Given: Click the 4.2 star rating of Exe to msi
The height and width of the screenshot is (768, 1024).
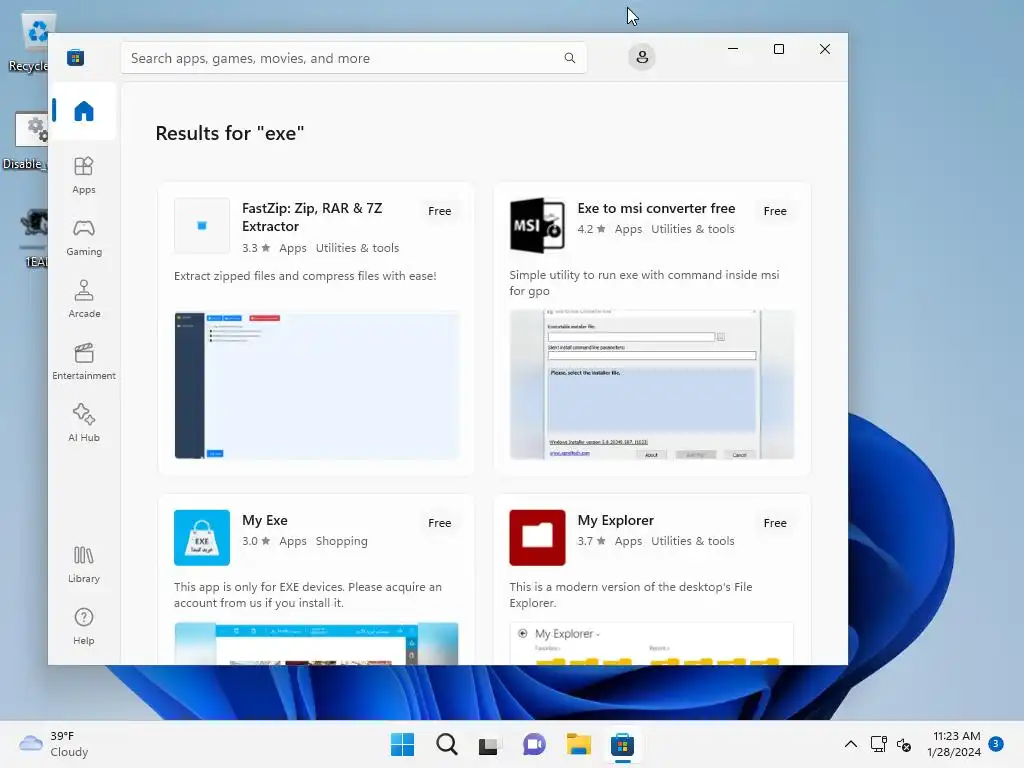Looking at the screenshot, I should point(592,229).
